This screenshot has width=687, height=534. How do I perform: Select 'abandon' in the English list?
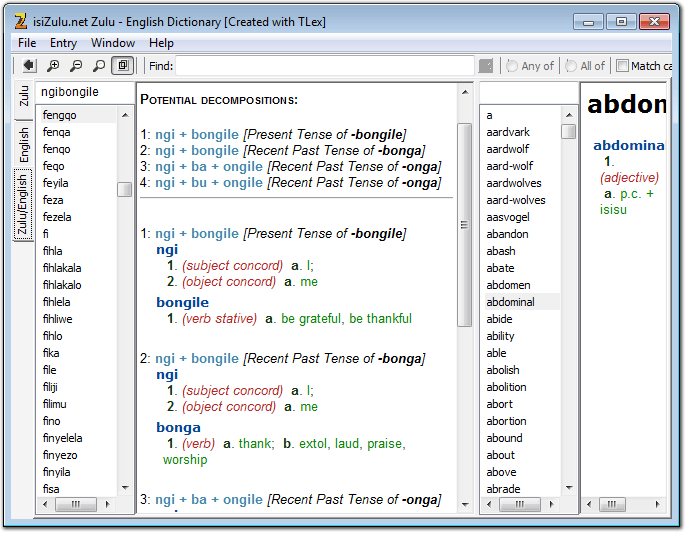coord(507,234)
